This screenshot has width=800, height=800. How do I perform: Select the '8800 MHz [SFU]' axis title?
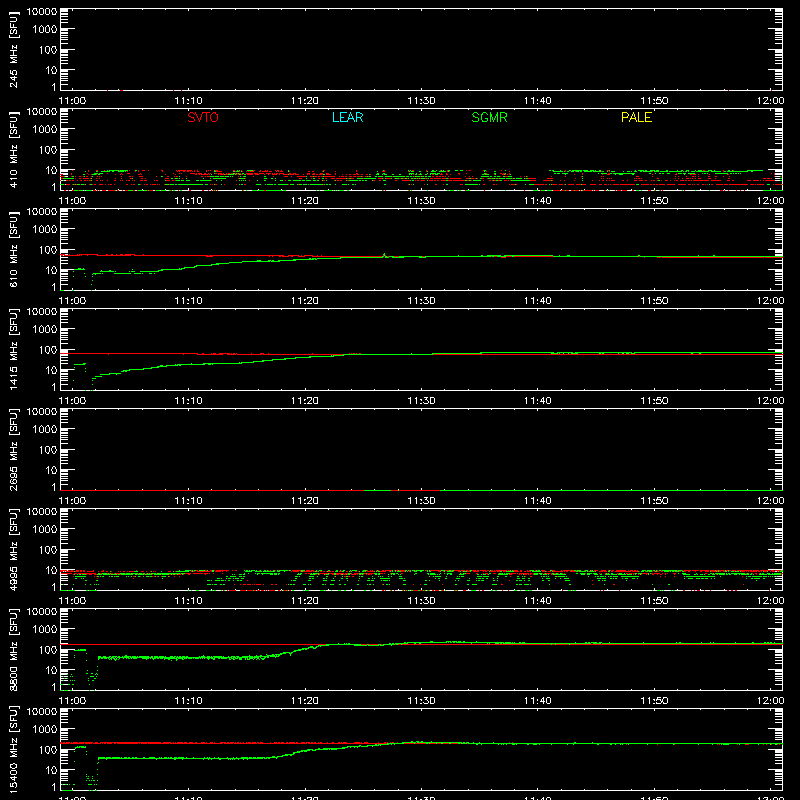pyautogui.click(x=14, y=649)
